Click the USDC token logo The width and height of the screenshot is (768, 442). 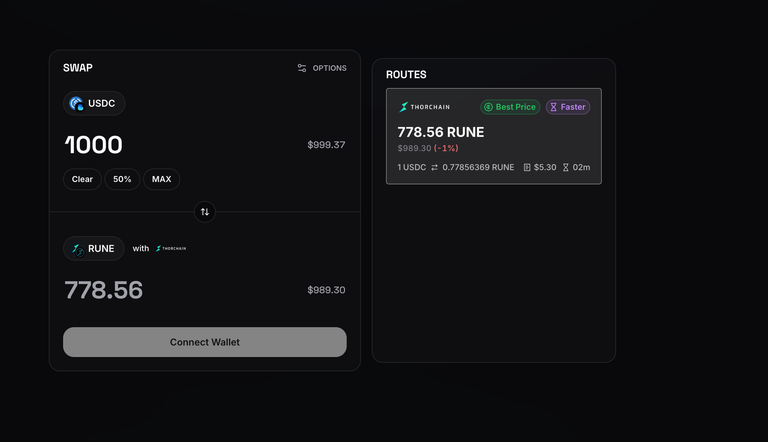tap(76, 103)
